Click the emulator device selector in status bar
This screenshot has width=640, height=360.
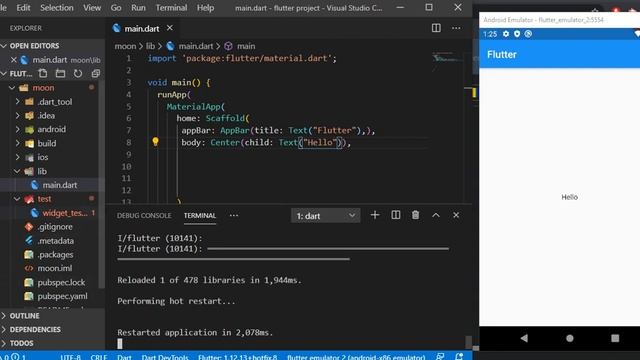[356, 357]
